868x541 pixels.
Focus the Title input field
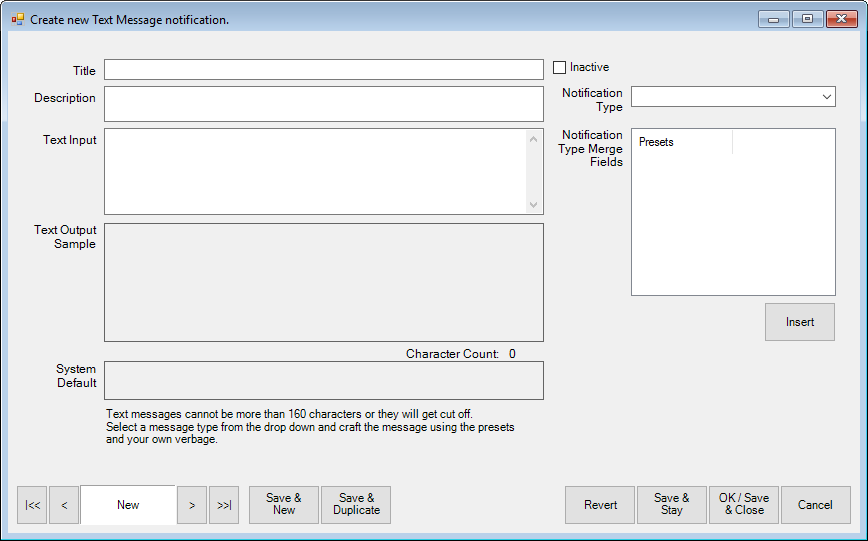point(323,70)
